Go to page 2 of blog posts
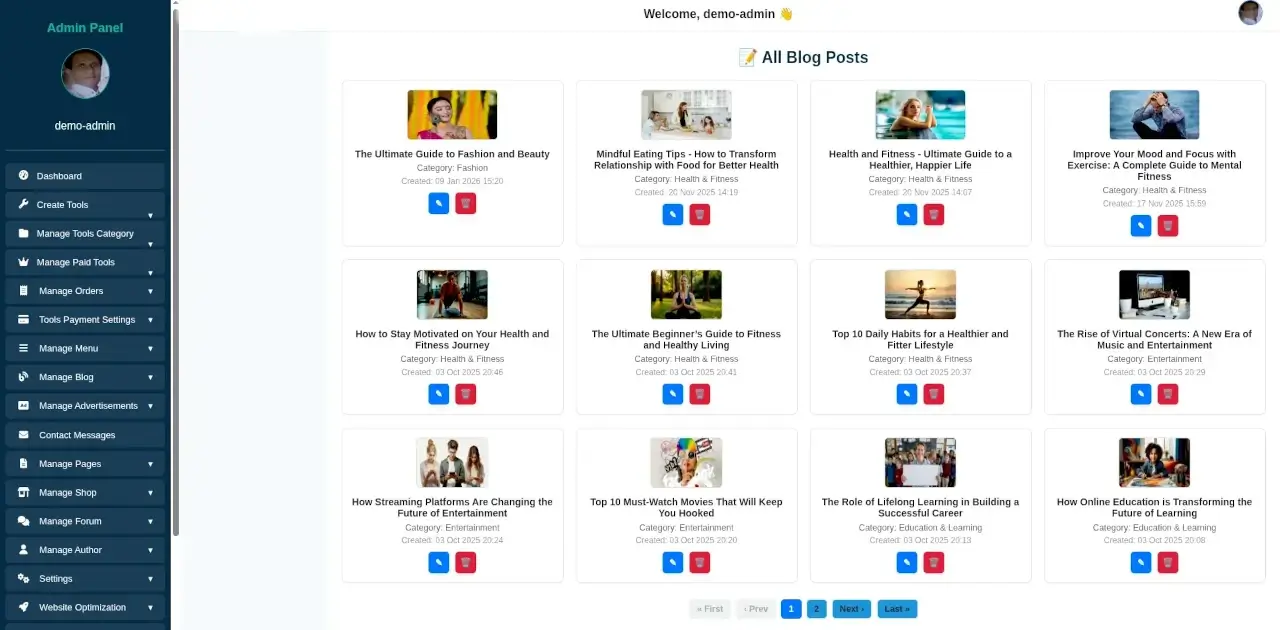 click(816, 609)
